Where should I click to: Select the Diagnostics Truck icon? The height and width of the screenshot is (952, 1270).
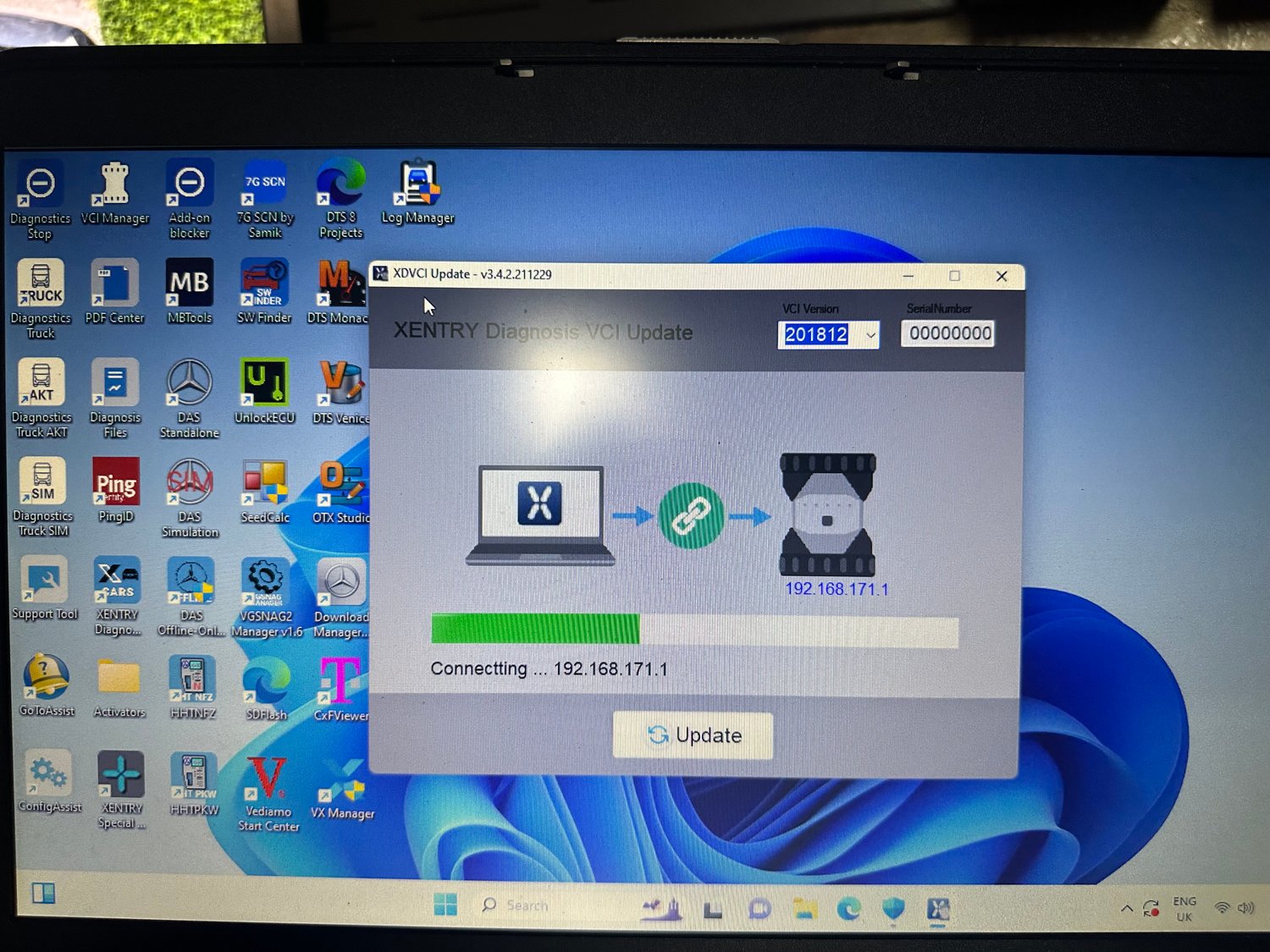point(41,299)
